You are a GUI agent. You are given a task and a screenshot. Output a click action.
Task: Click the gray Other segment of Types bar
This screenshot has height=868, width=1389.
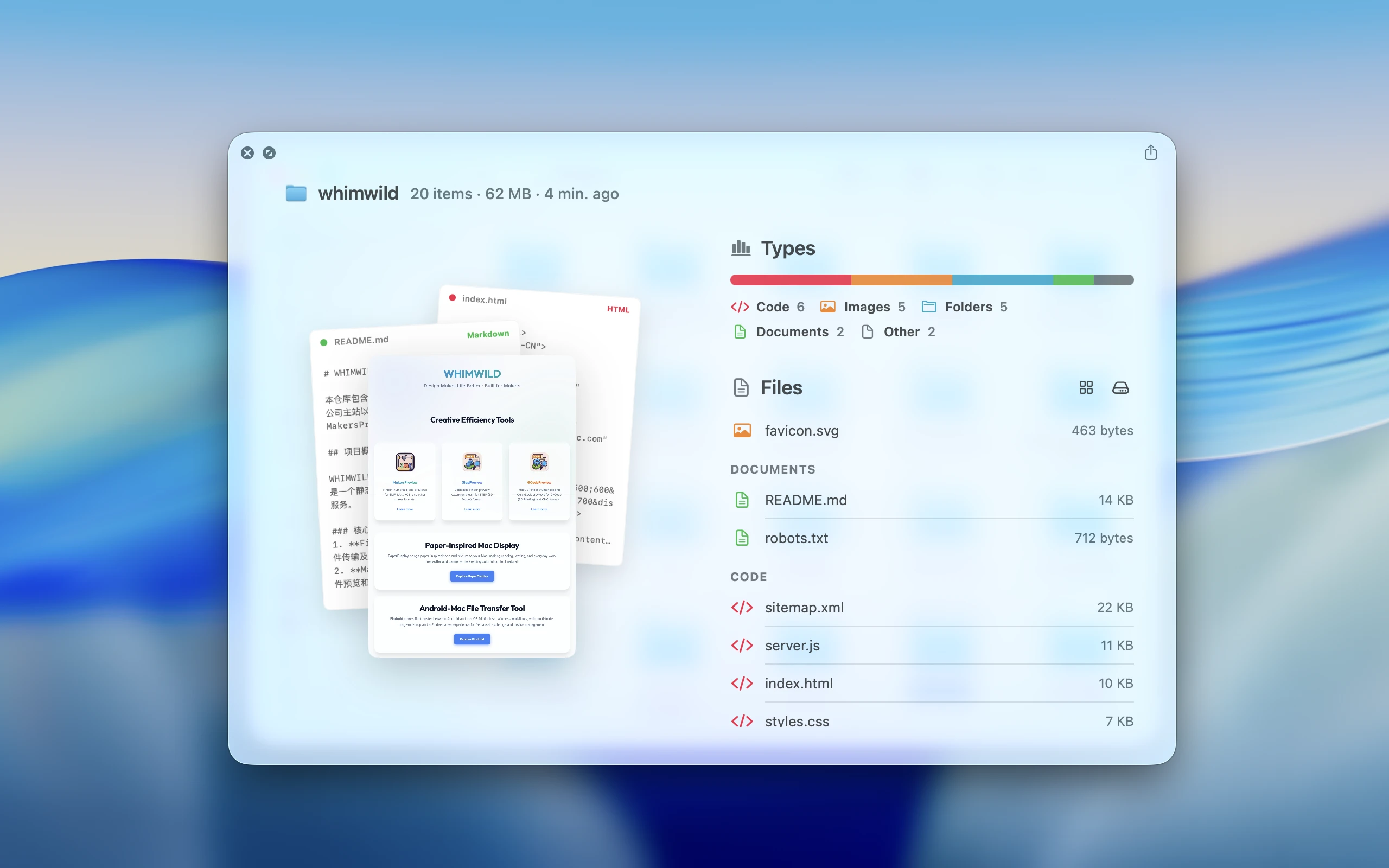click(1114, 280)
